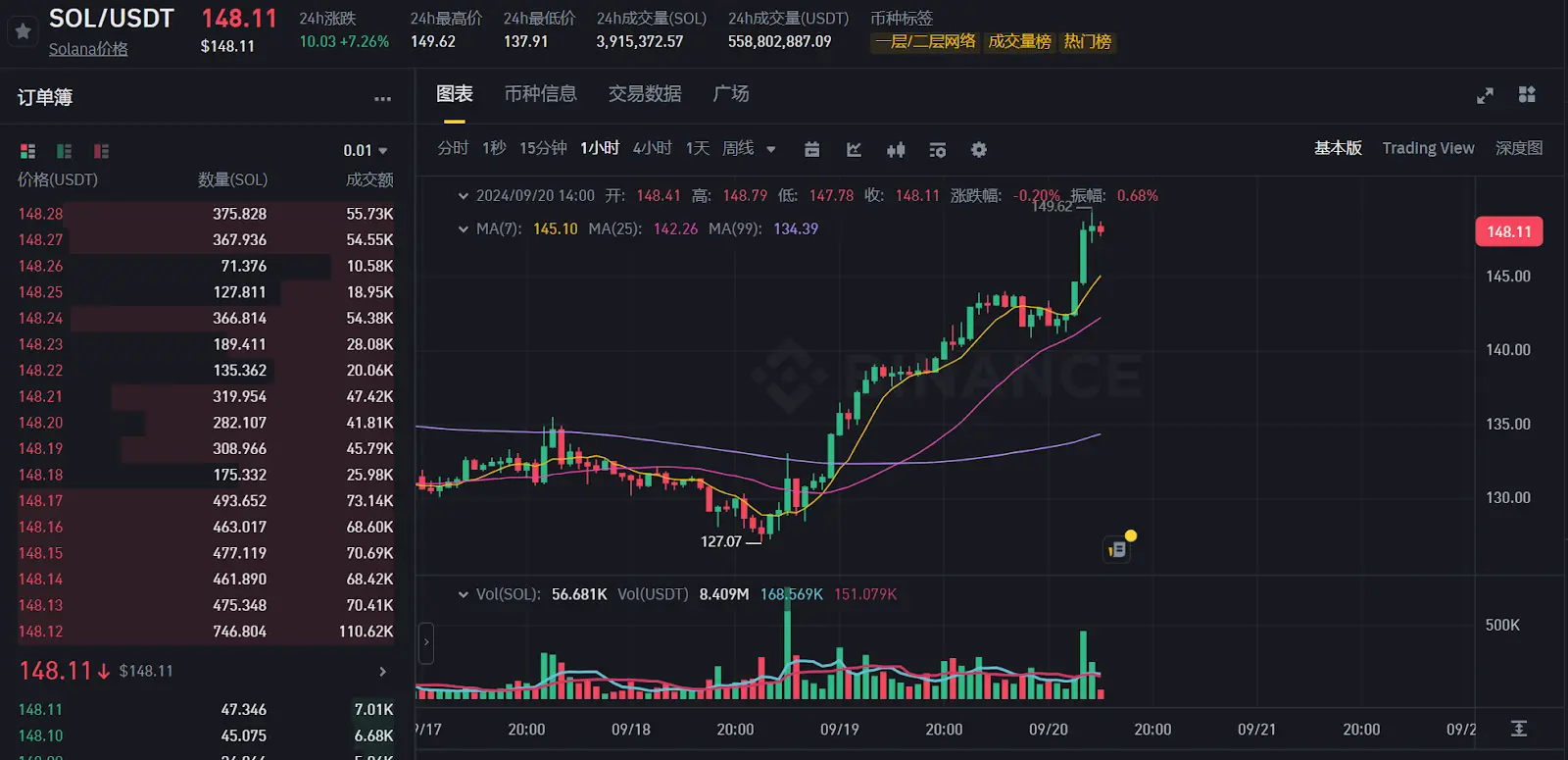The height and width of the screenshot is (760, 1568).
Task: Expand the 周线 interval dropdown arrow
Action: (x=771, y=150)
